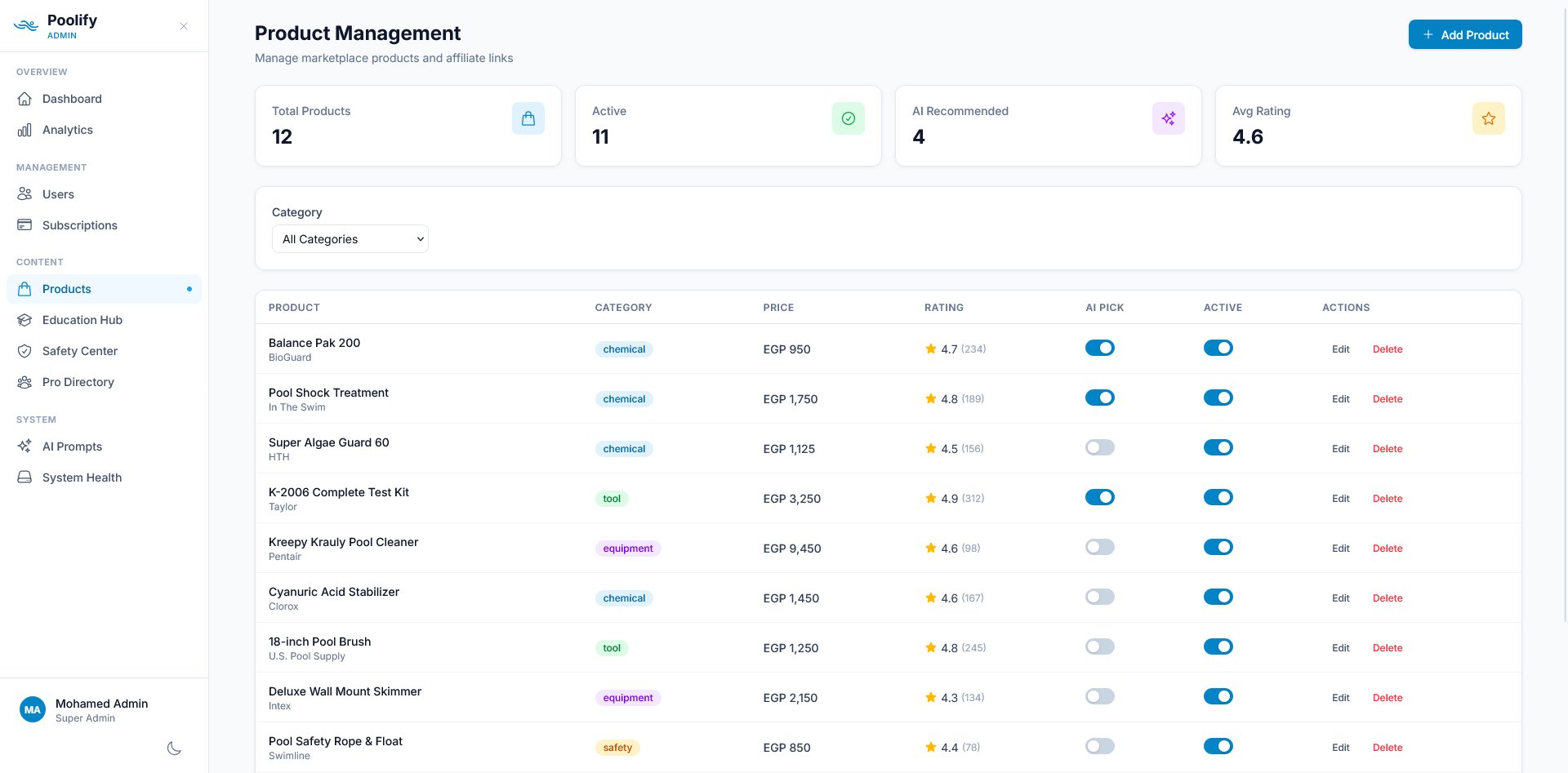Deactivate Pool Shock Treatment

[x=1218, y=398]
